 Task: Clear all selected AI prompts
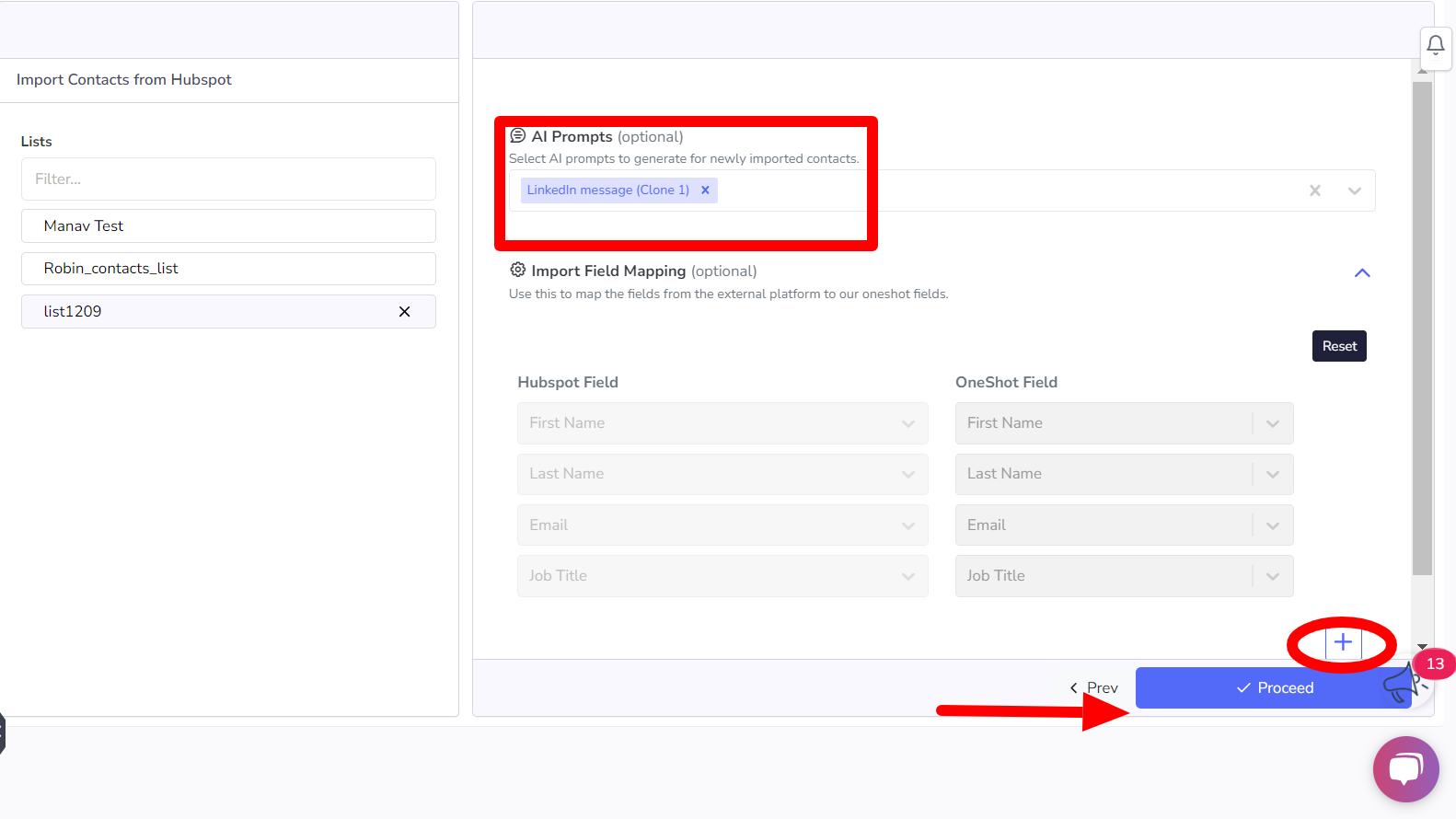pos(1315,190)
